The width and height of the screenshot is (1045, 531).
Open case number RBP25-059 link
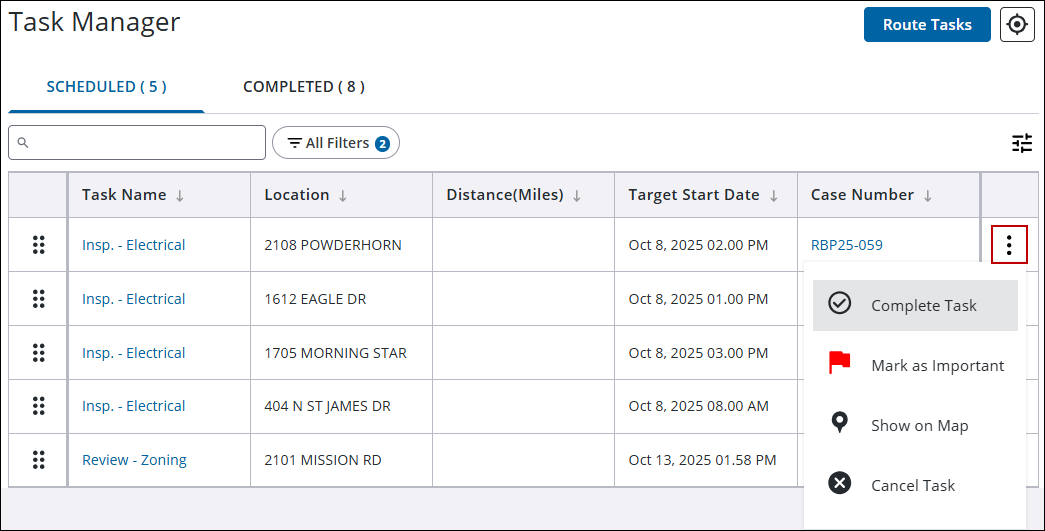[x=846, y=245]
